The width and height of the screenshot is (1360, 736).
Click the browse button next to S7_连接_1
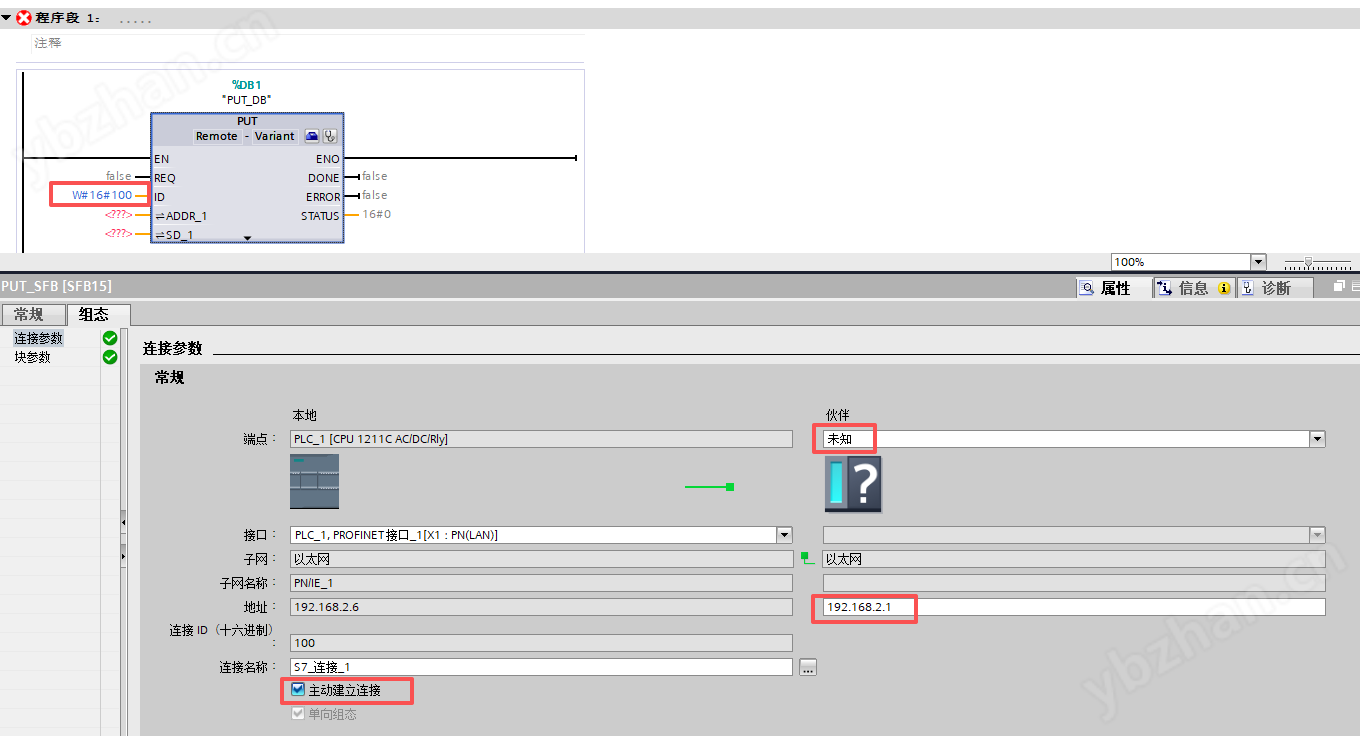pyautogui.click(x=808, y=667)
